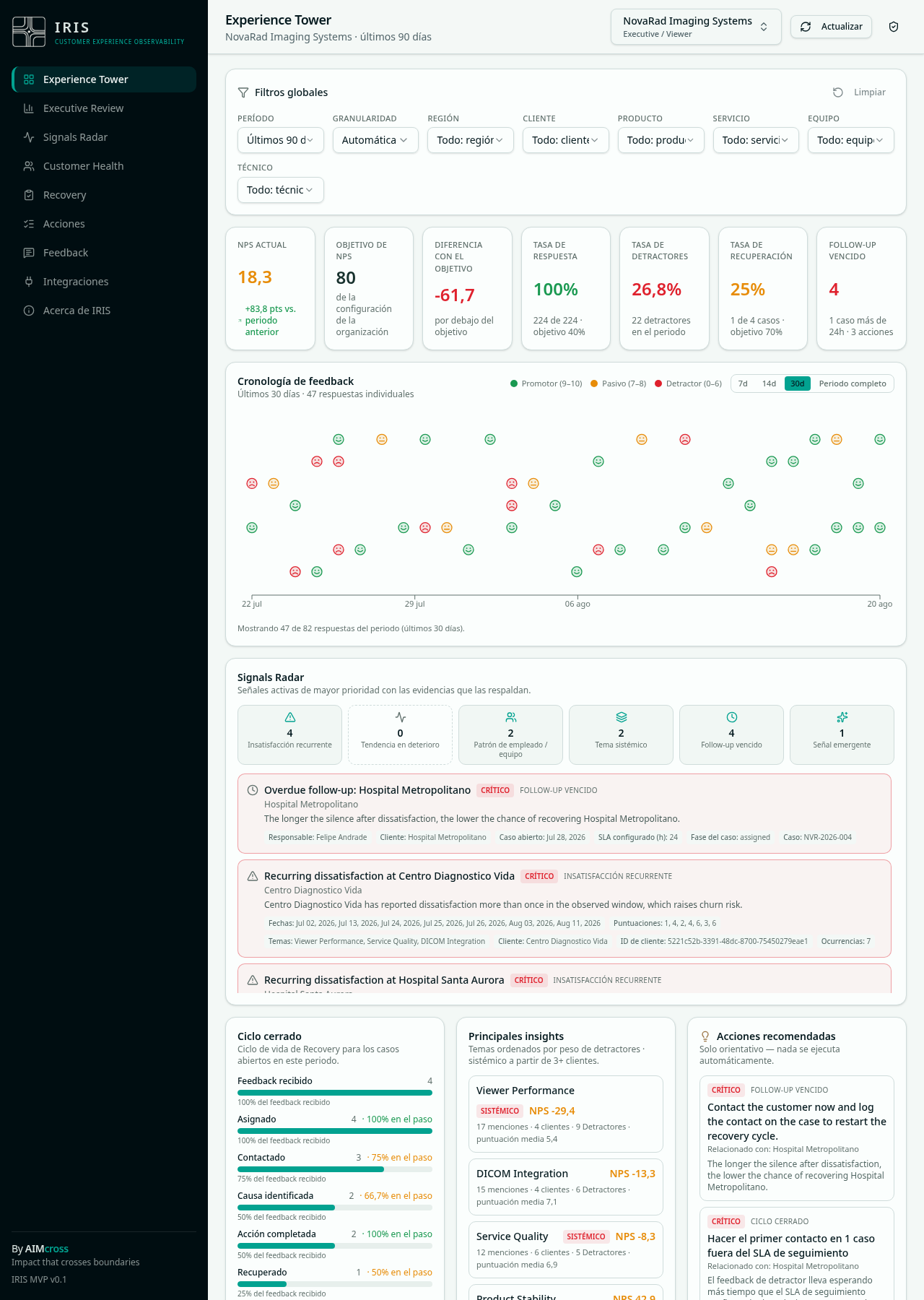Image resolution: width=924 pixels, height=1300 pixels.
Task: Open Experience Tower in the sidebar
Action: click(104, 79)
